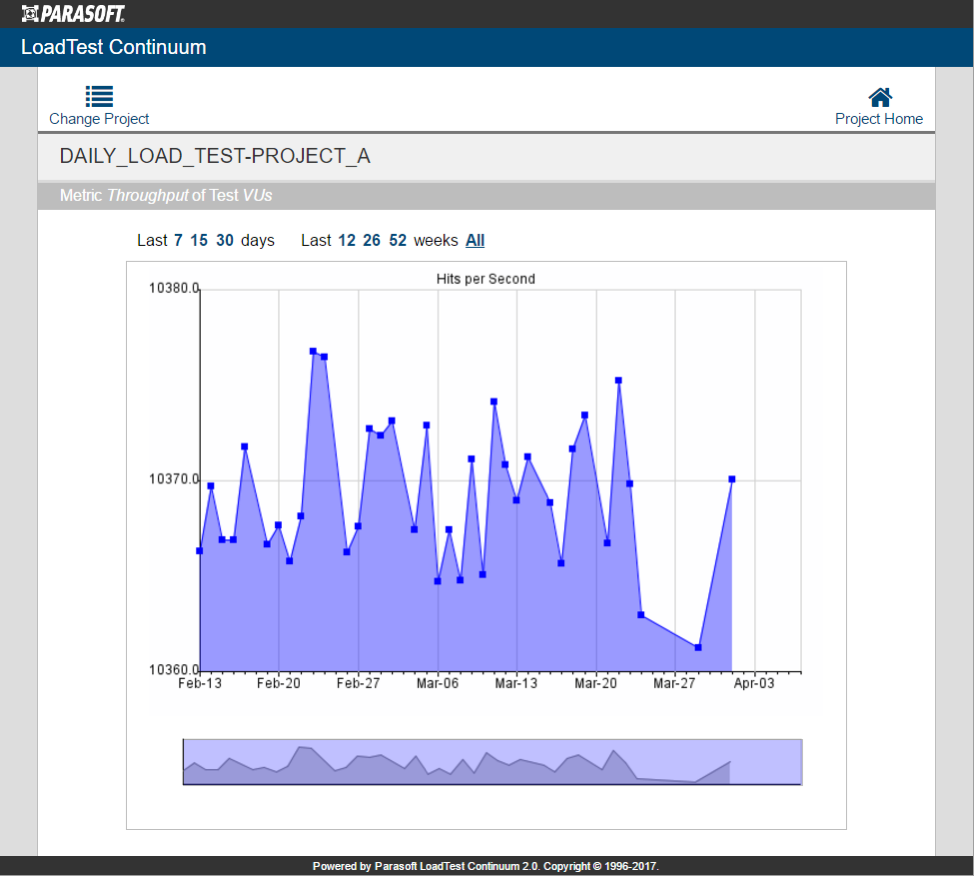This screenshot has width=974, height=876.
Task: Select the 'DAILY_LOAD_TEST-PROJECT_A' project heading
Action: [215, 156]
